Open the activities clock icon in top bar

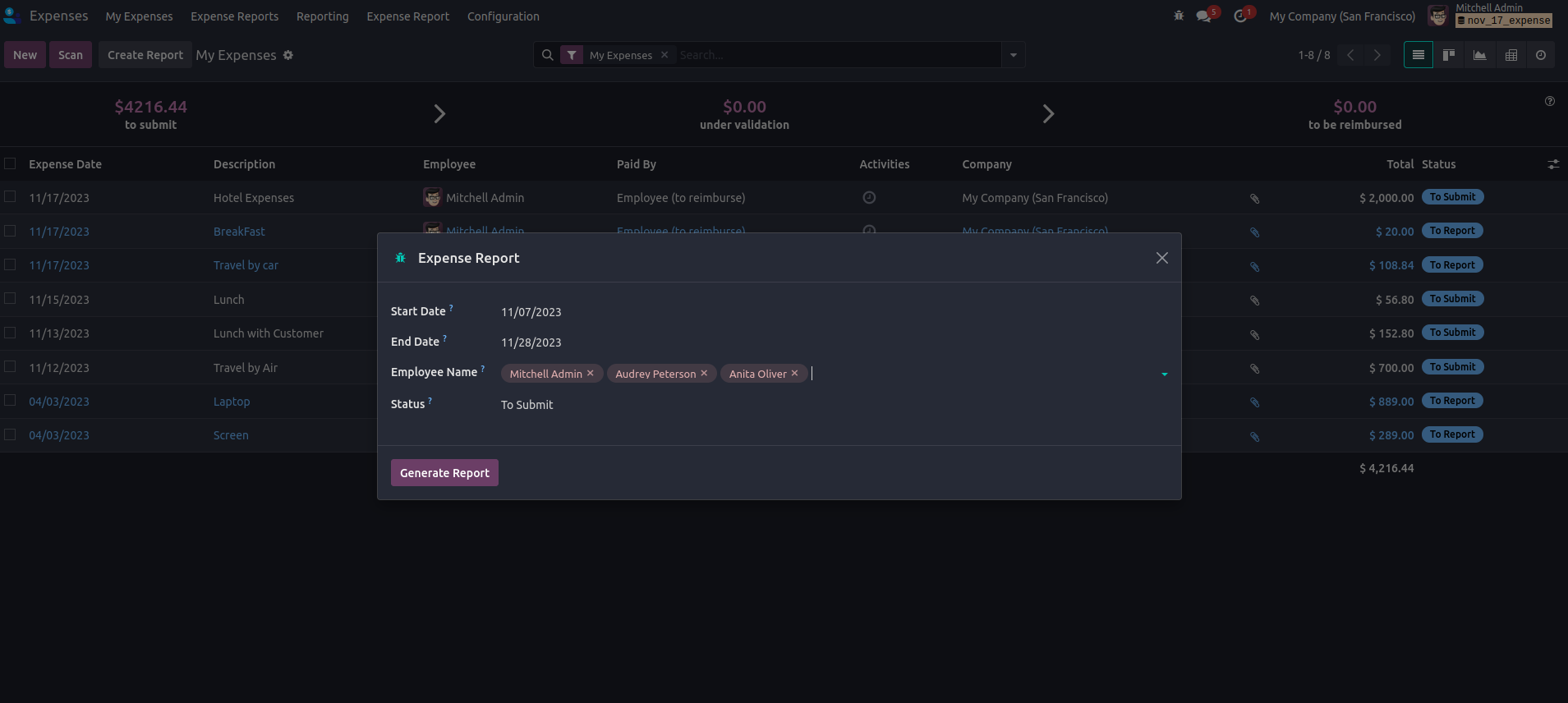pyautogui.click(x=1240, y=16)
